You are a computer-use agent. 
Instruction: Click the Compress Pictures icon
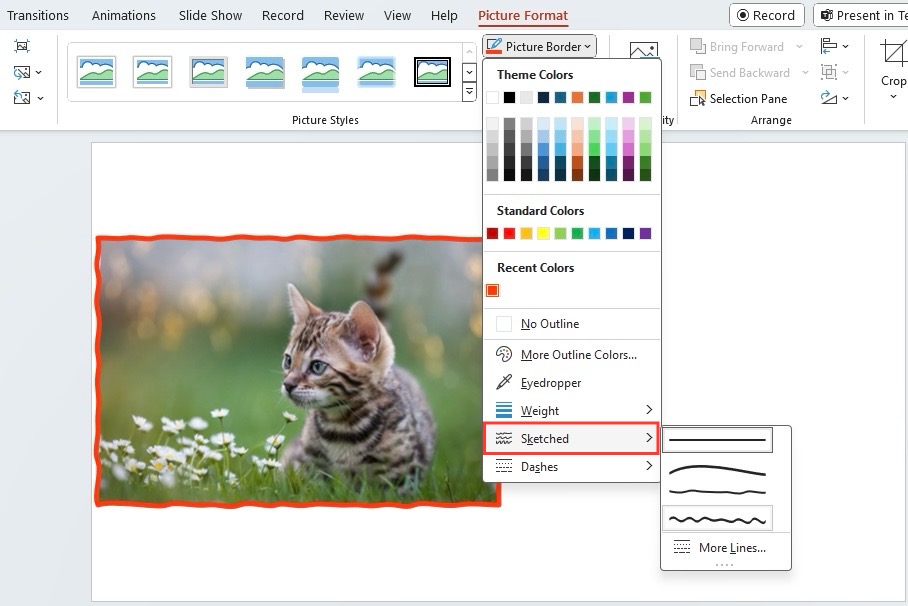pos(21,46)
